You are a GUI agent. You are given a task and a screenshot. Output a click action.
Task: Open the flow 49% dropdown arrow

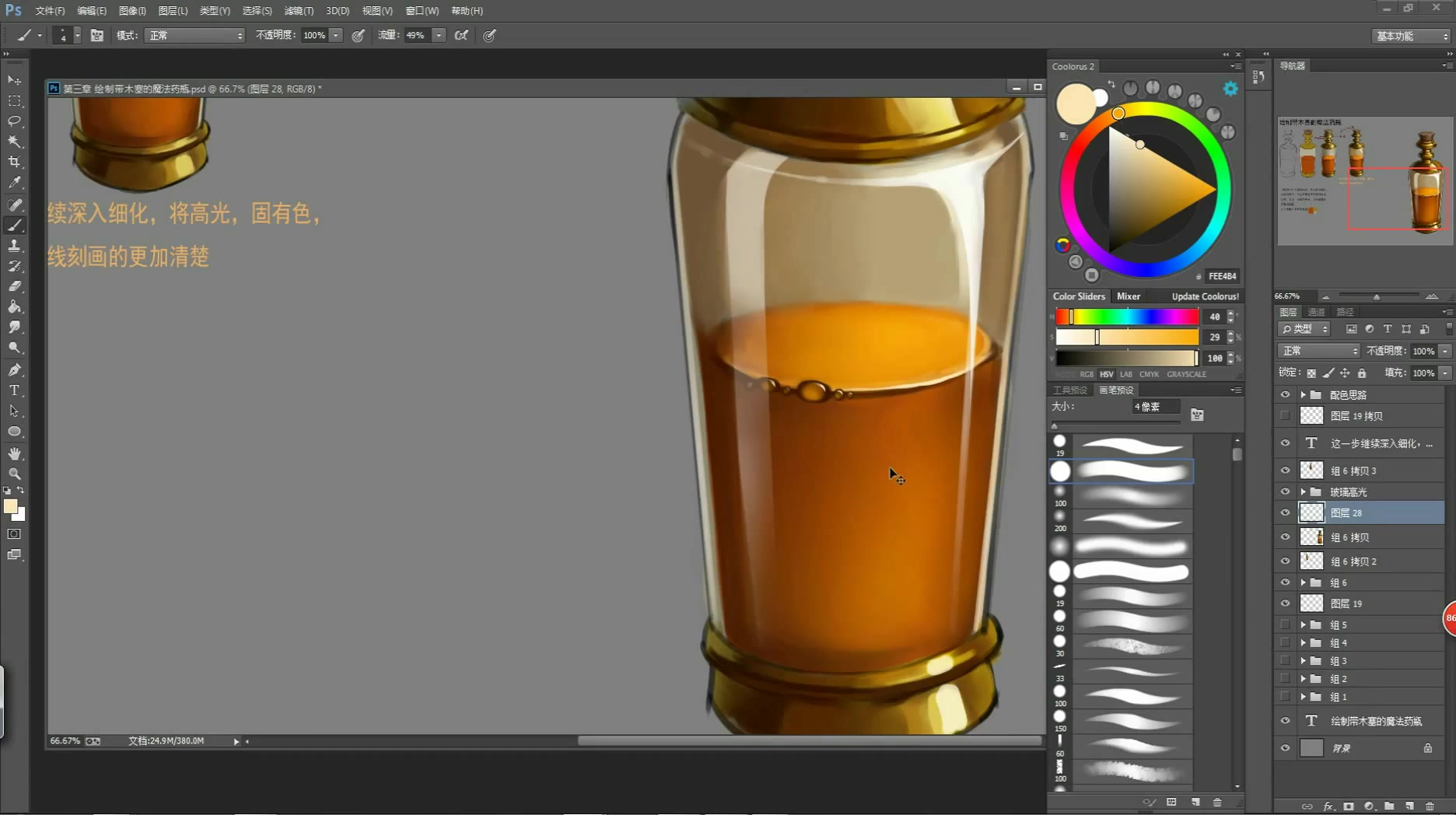coord(439,35)
